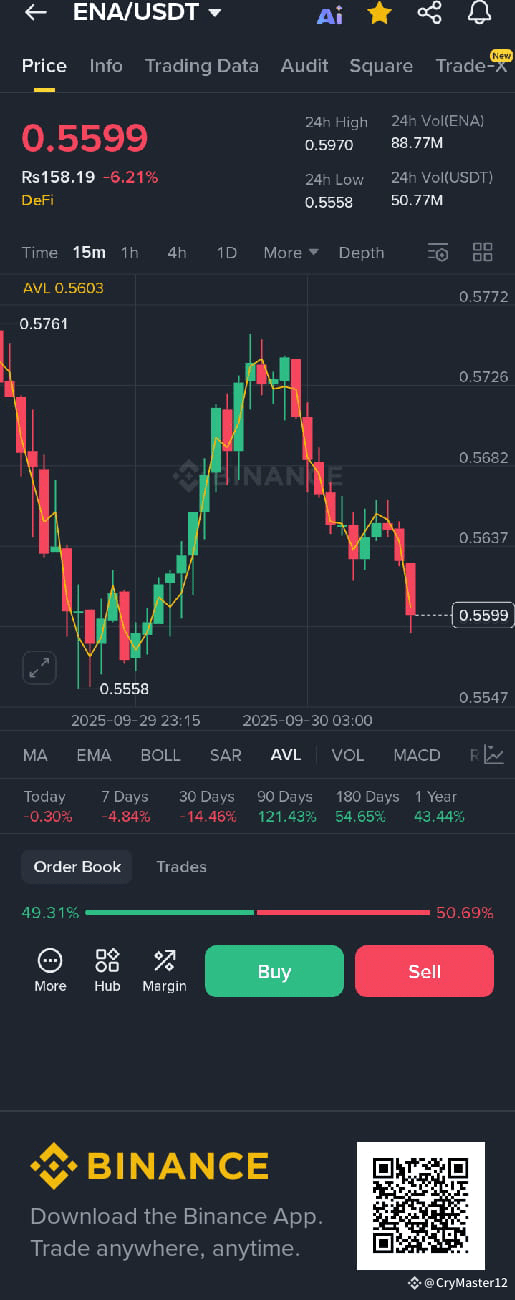Tap the 180 Days 54.65% performance
Viewport: 515px width, 1300px height.
click(367, 806)
